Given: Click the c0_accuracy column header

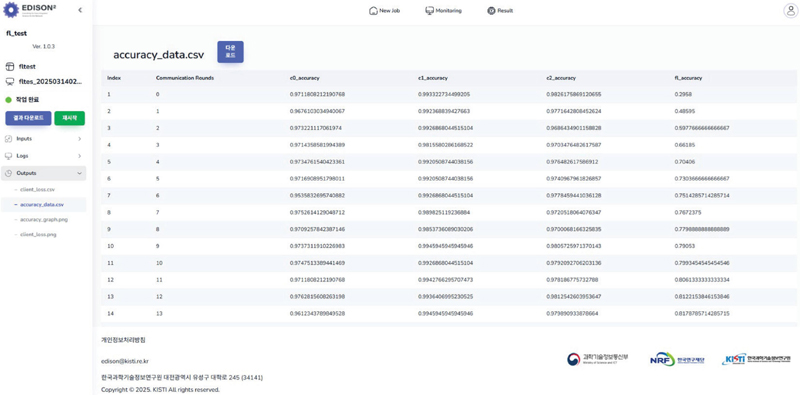Looking at the screenshot, I should coord(305,78).
